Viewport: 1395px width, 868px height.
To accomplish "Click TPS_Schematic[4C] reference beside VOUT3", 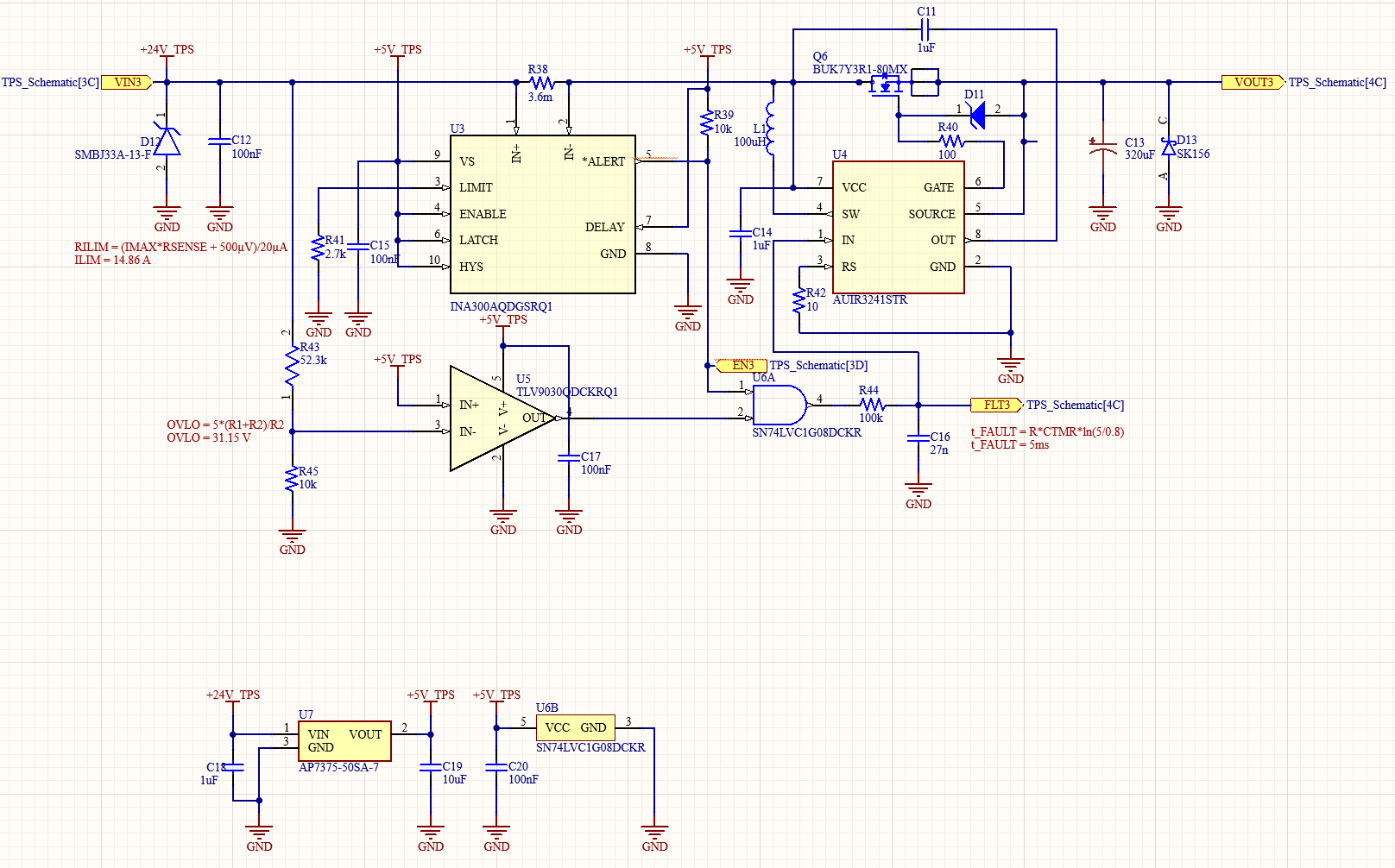I will [1337, 83].
